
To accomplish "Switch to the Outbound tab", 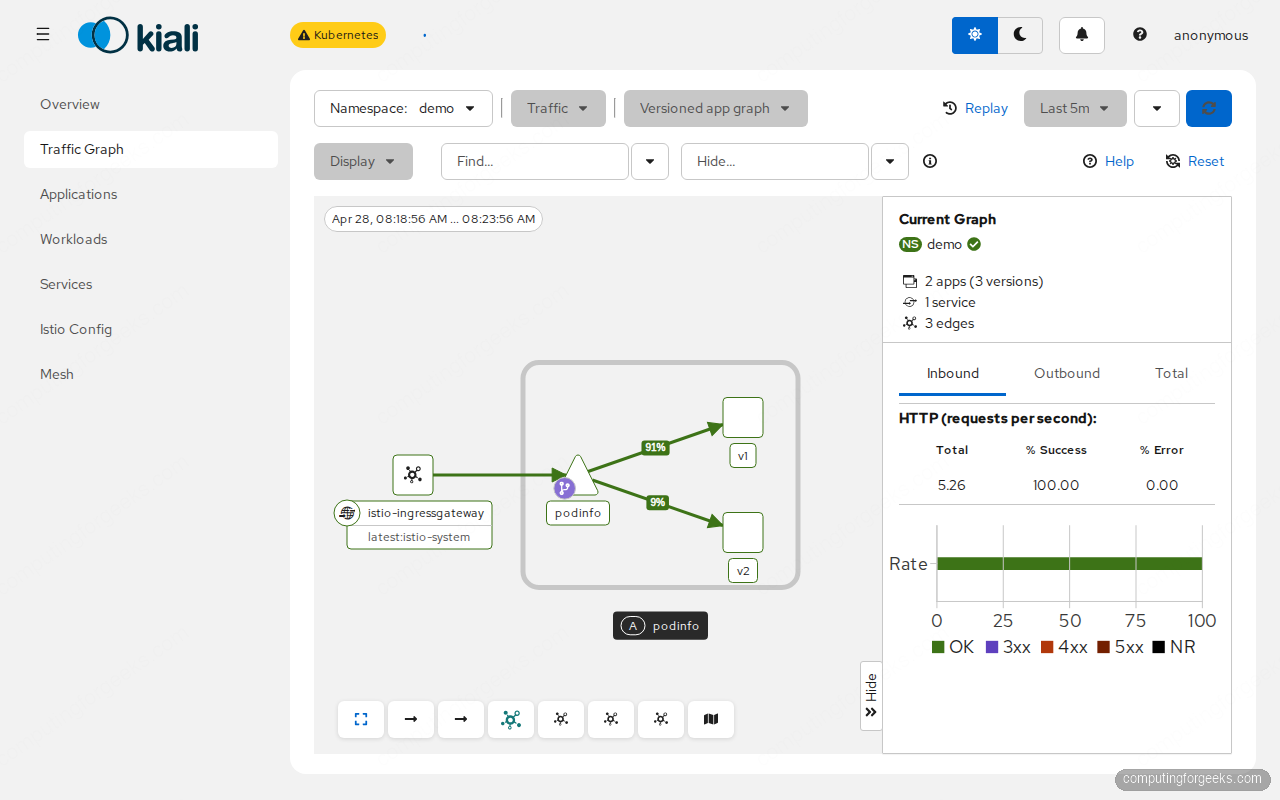I will [1066, 373].
